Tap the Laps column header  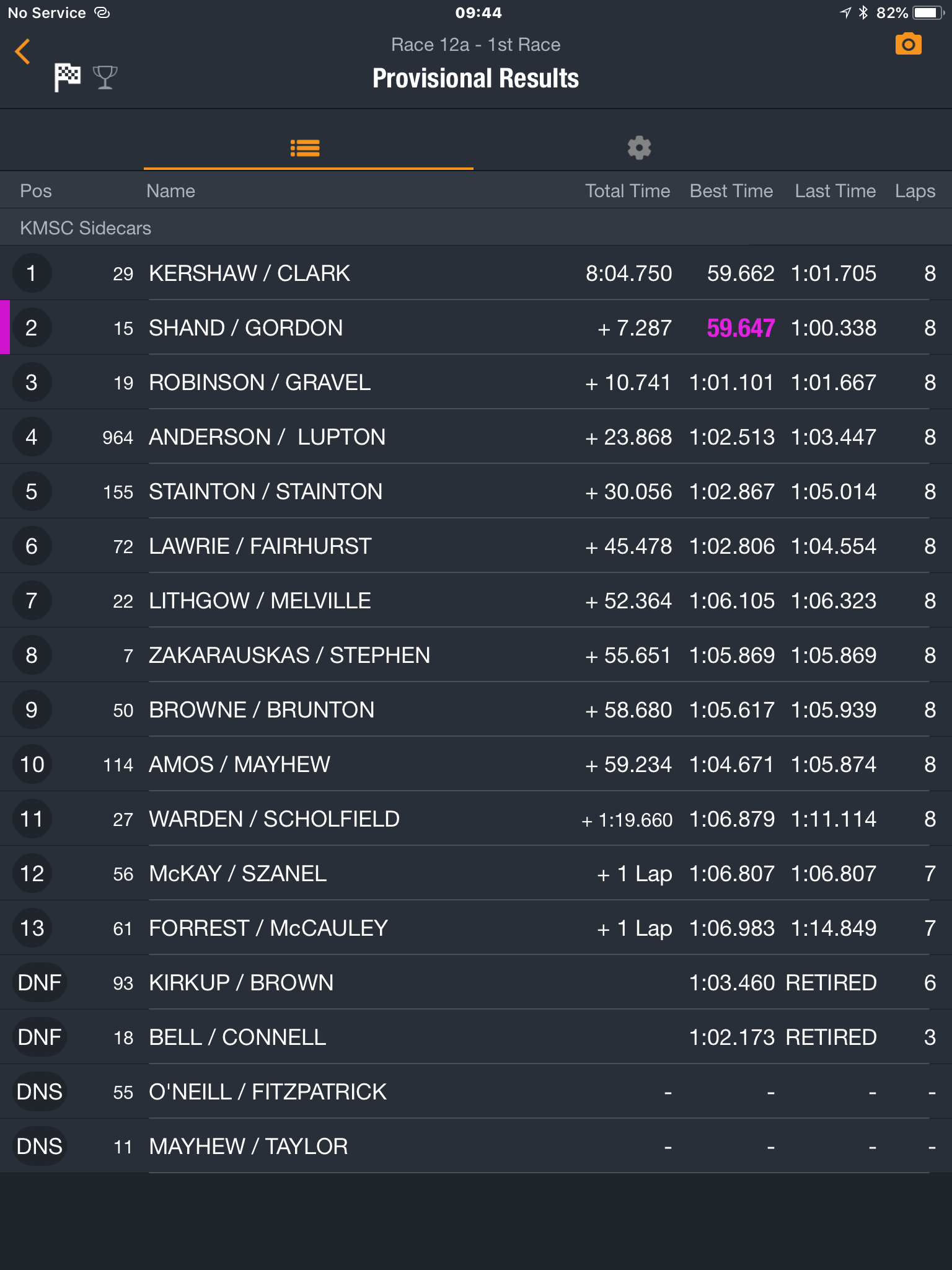coord(915,191)
